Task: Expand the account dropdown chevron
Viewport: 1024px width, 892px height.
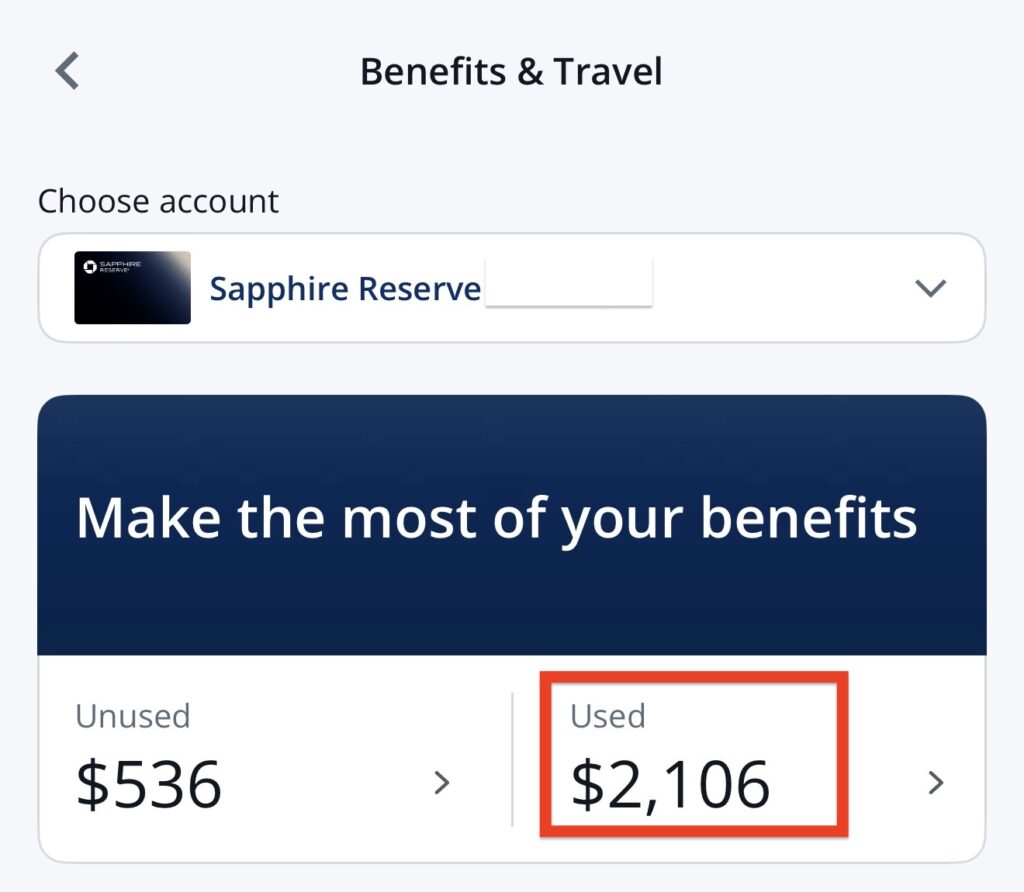Action: 930,289
